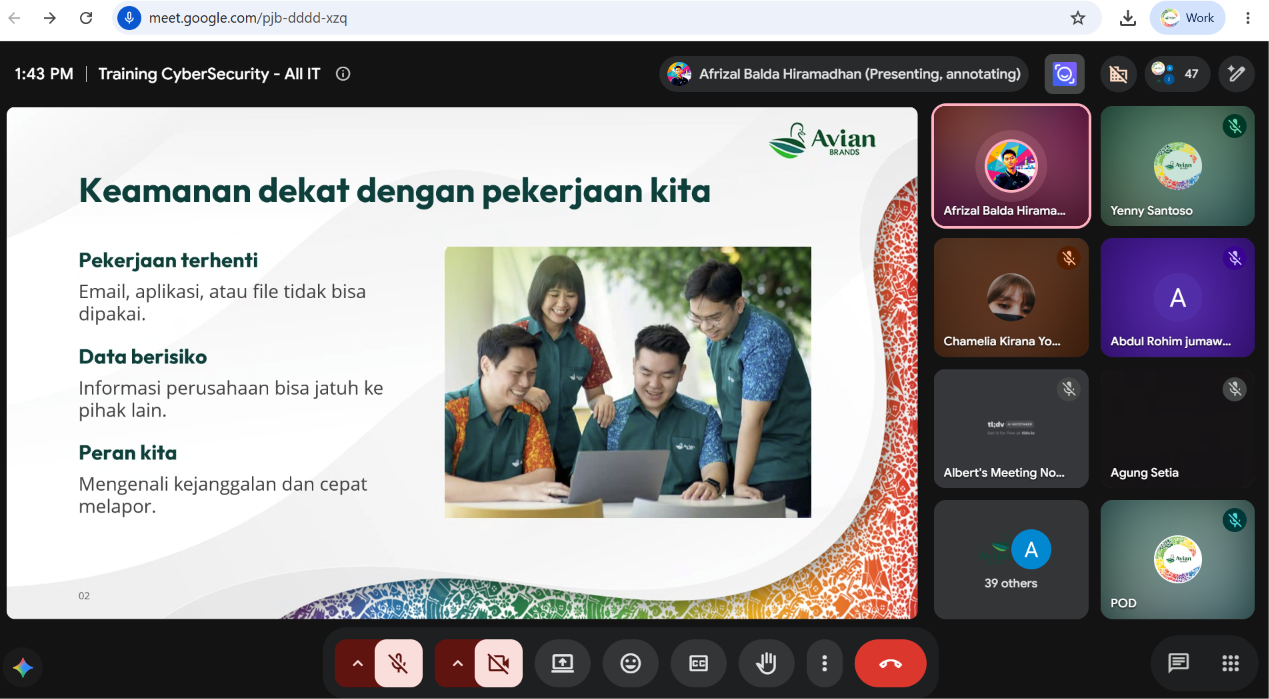Open the three-dot more options menu in call controls
The width and height of the screenshot is (1269, 699).
pyautogui.click(x=824, y=663)
